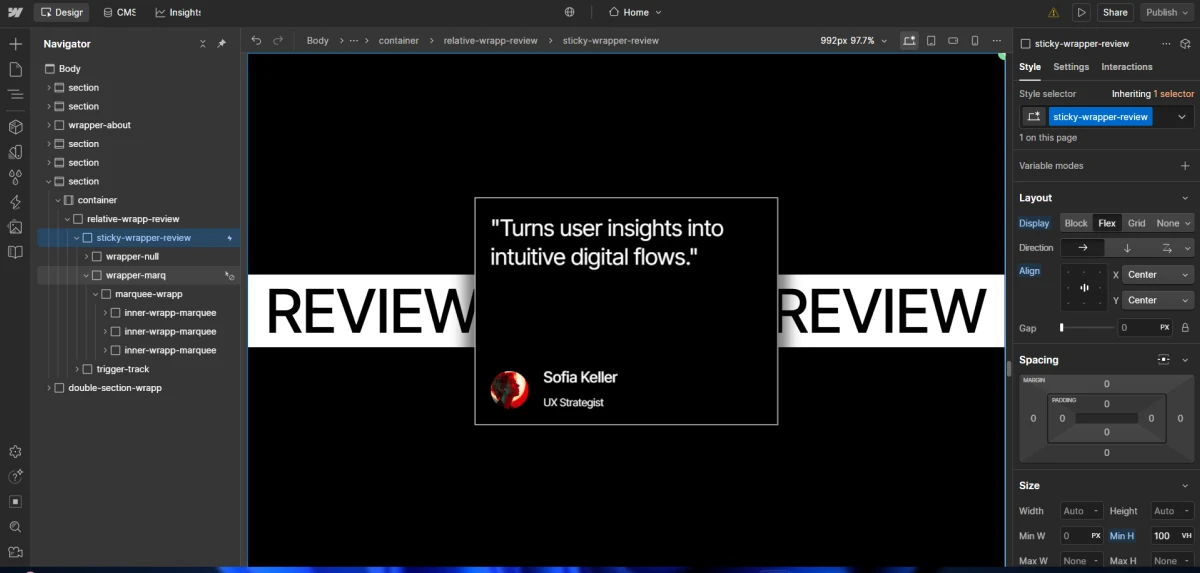
Task: Click the relative-wrapp-review breadcrumb
Action: [491, 41]
